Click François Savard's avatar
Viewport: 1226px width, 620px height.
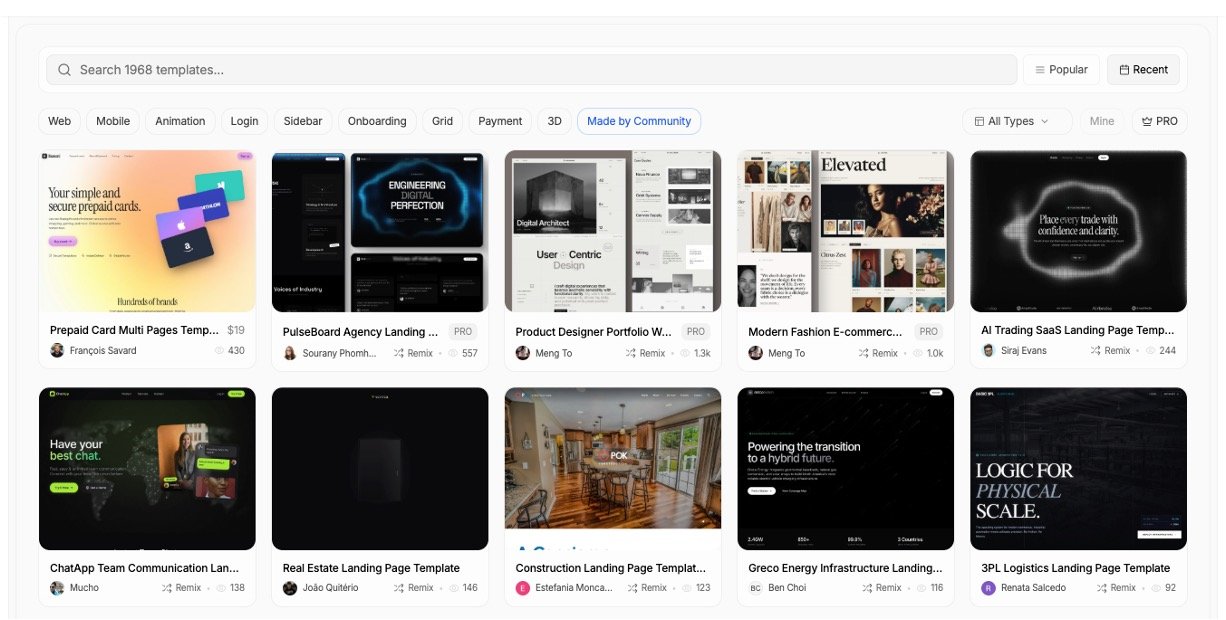point(58,351)
